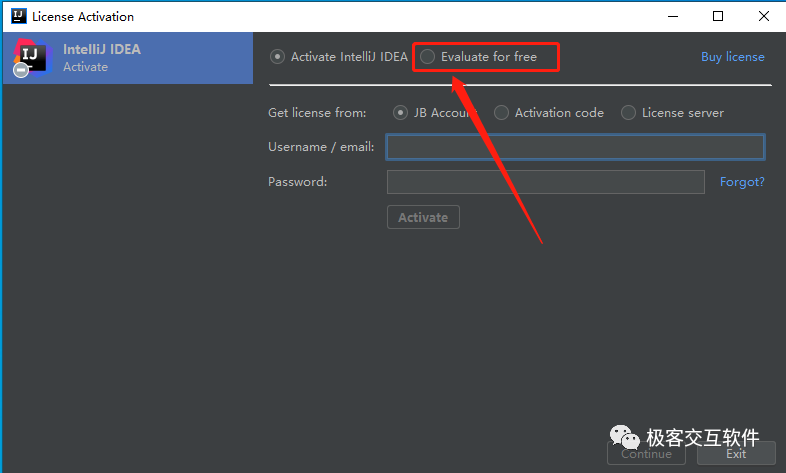786x473 pixels.
Task: Close the License Activation window
Action: tap(763, 17)
